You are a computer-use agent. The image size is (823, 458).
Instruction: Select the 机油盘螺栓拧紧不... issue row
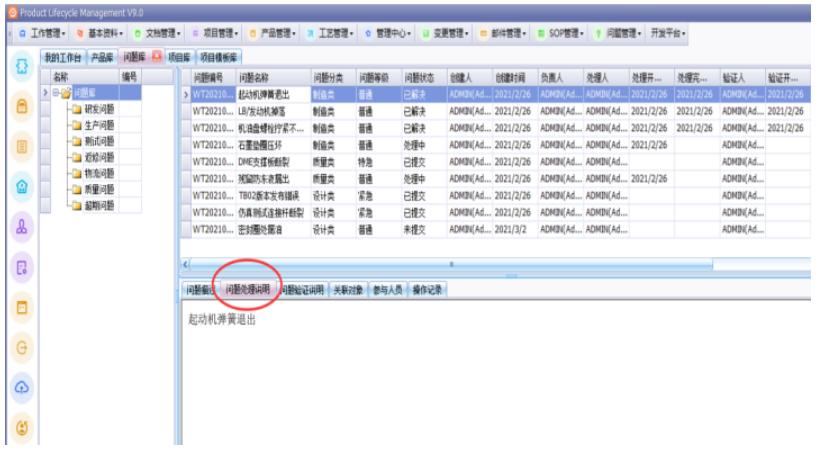[x=496, y=128]
